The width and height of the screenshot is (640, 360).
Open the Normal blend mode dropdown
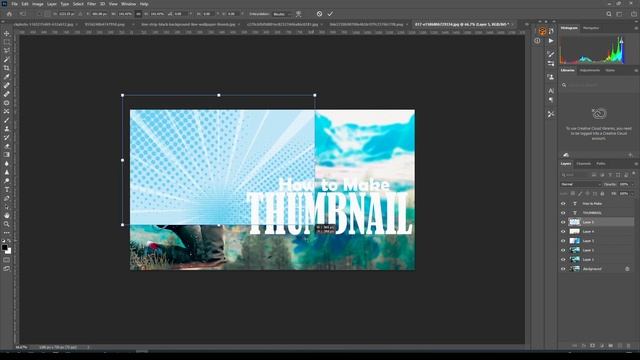click(580, 184)
